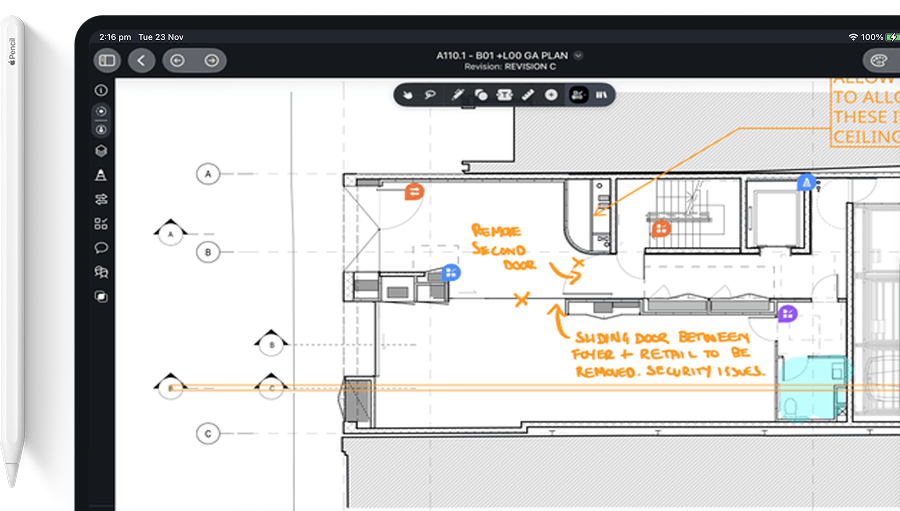
Task: Click the status bar time 2:16 pm
Action: click(115, 37)
